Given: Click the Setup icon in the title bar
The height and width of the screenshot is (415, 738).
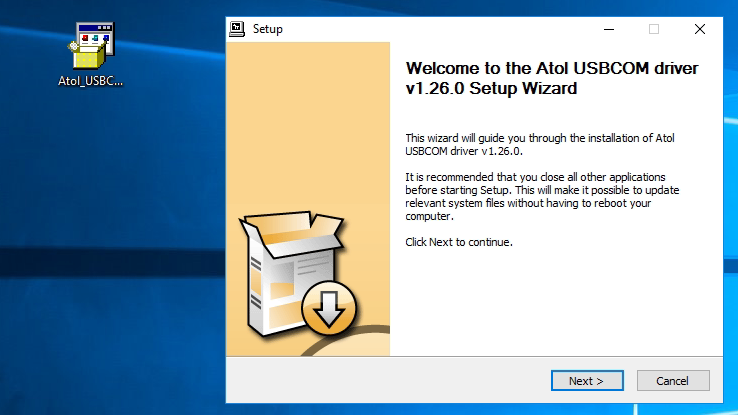Looking at the screenshot, I should tap(238, 29).
